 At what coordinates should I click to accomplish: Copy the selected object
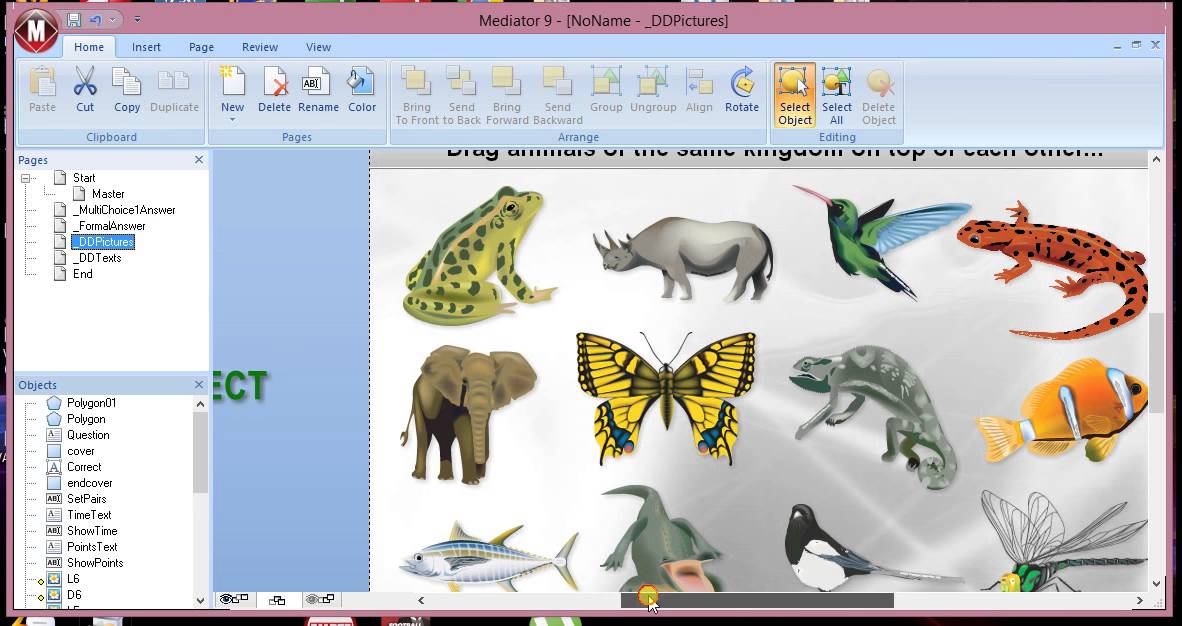127,90
